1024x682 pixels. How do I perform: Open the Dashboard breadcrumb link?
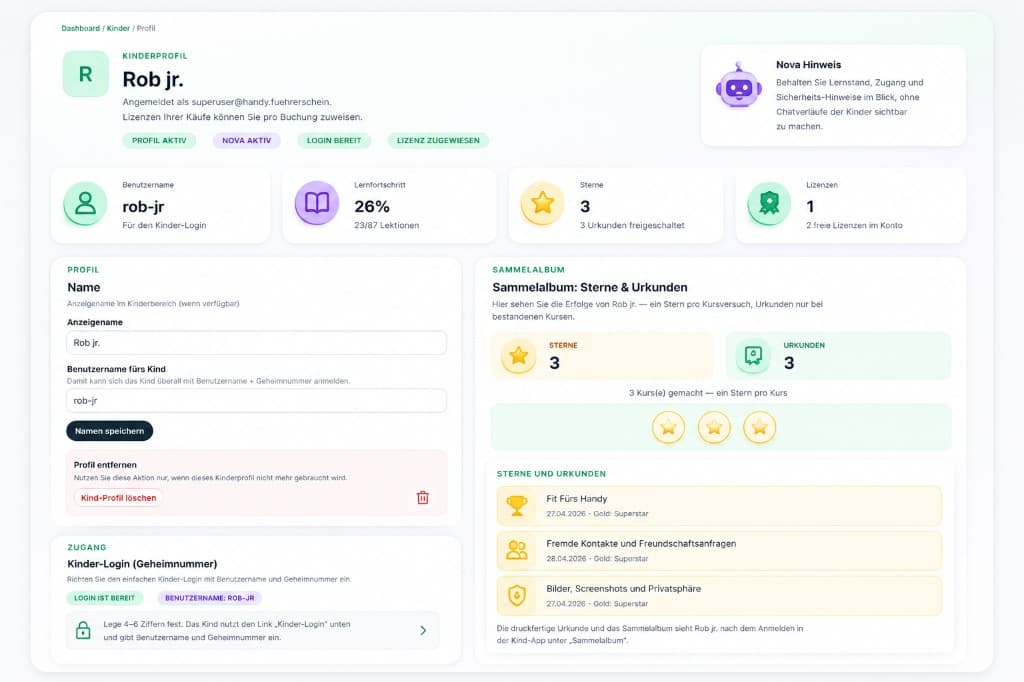pos(80,28)
